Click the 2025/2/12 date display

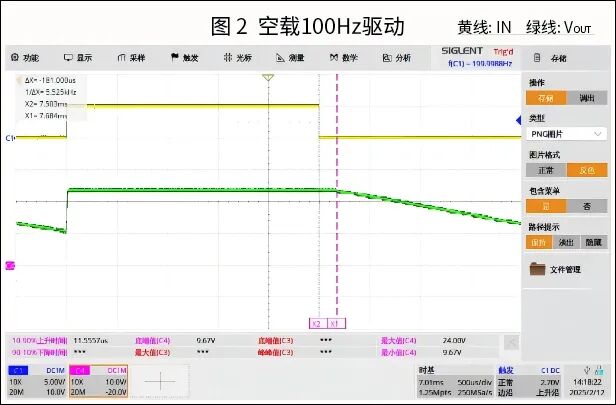[587, 392]
